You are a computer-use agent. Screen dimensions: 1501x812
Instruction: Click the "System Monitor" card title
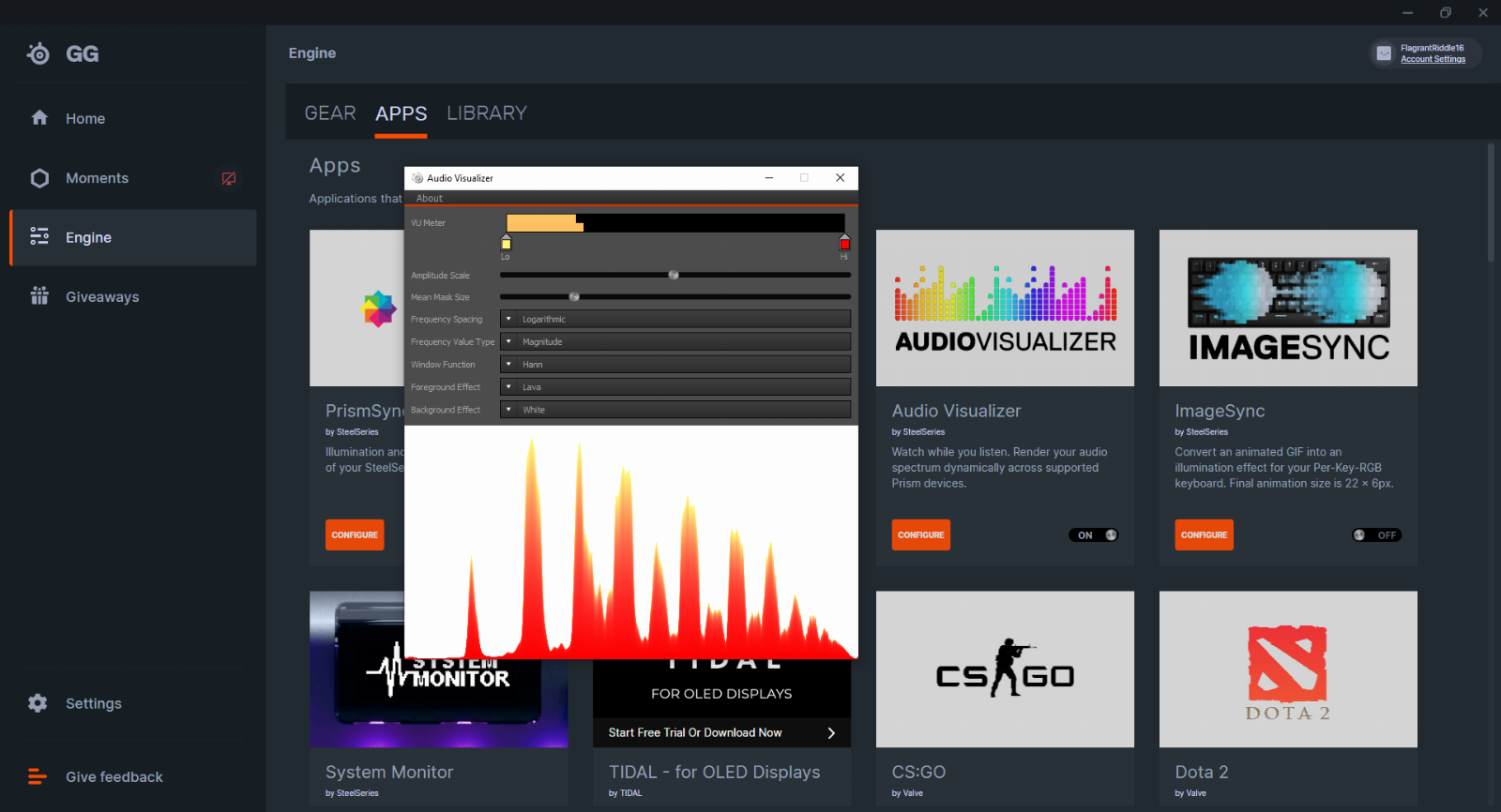click(389, 773)
